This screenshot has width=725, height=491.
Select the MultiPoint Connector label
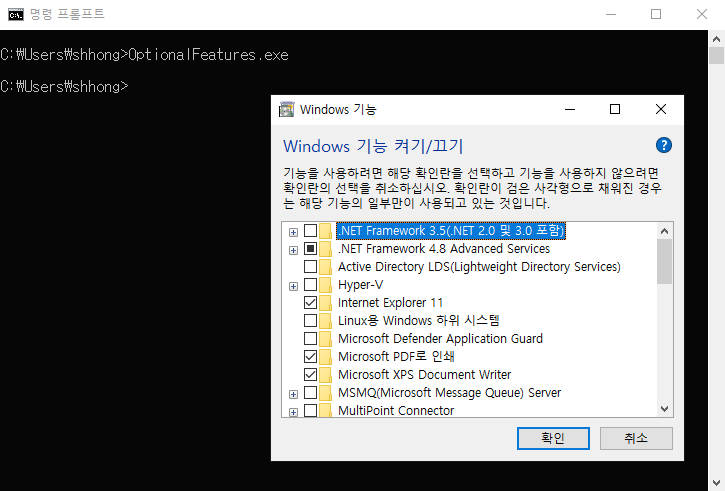coord(396,410)
